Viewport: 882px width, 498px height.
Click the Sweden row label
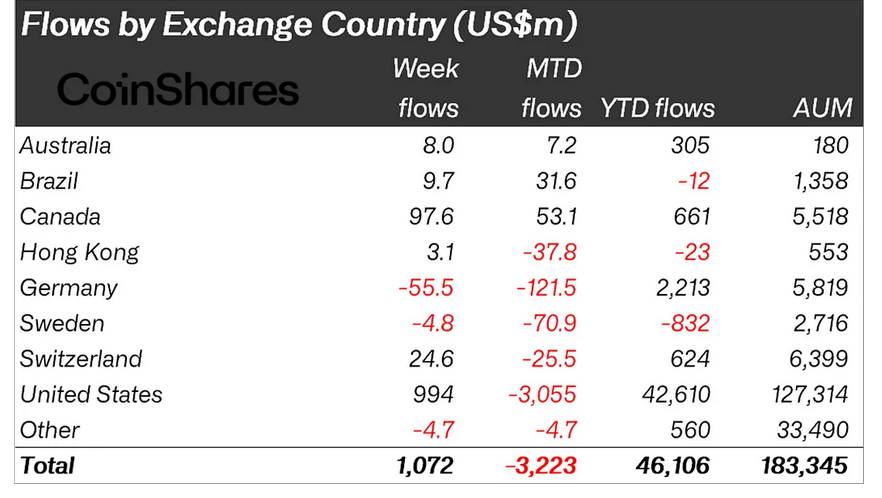coord(62,323)
